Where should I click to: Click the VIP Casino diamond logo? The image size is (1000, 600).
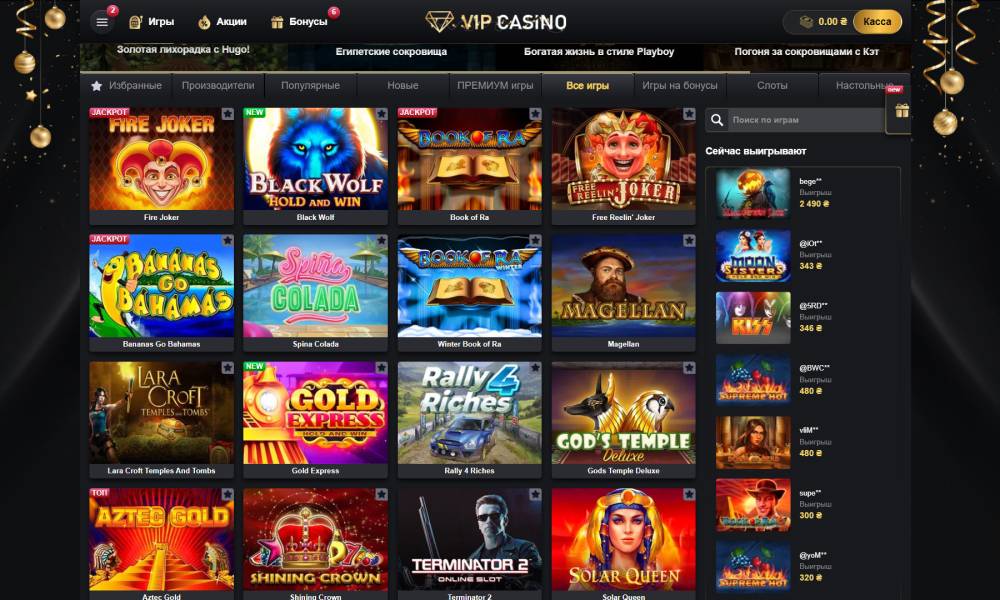pyautogui.click(x=439, y=22)
